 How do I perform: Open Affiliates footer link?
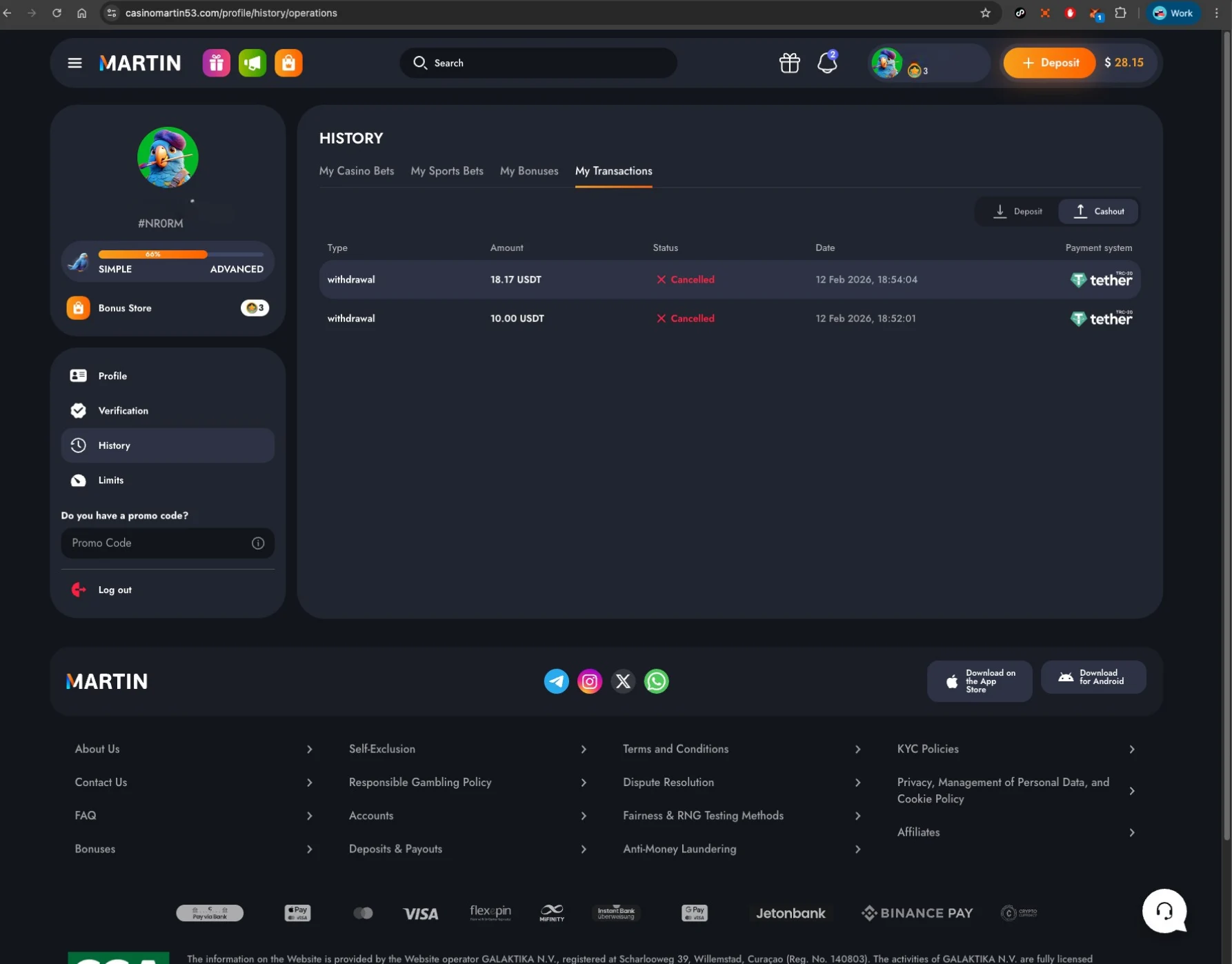[x=1016, y=833]
